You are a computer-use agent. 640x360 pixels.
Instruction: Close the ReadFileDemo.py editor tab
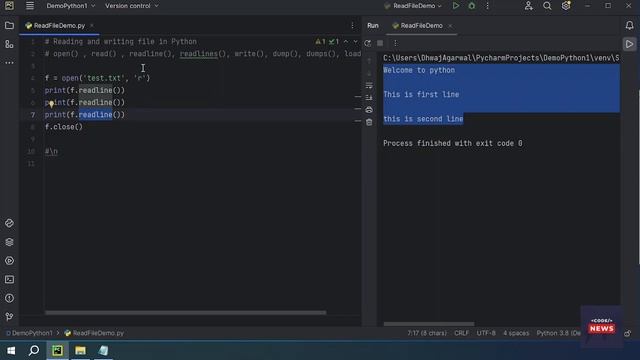92,26
